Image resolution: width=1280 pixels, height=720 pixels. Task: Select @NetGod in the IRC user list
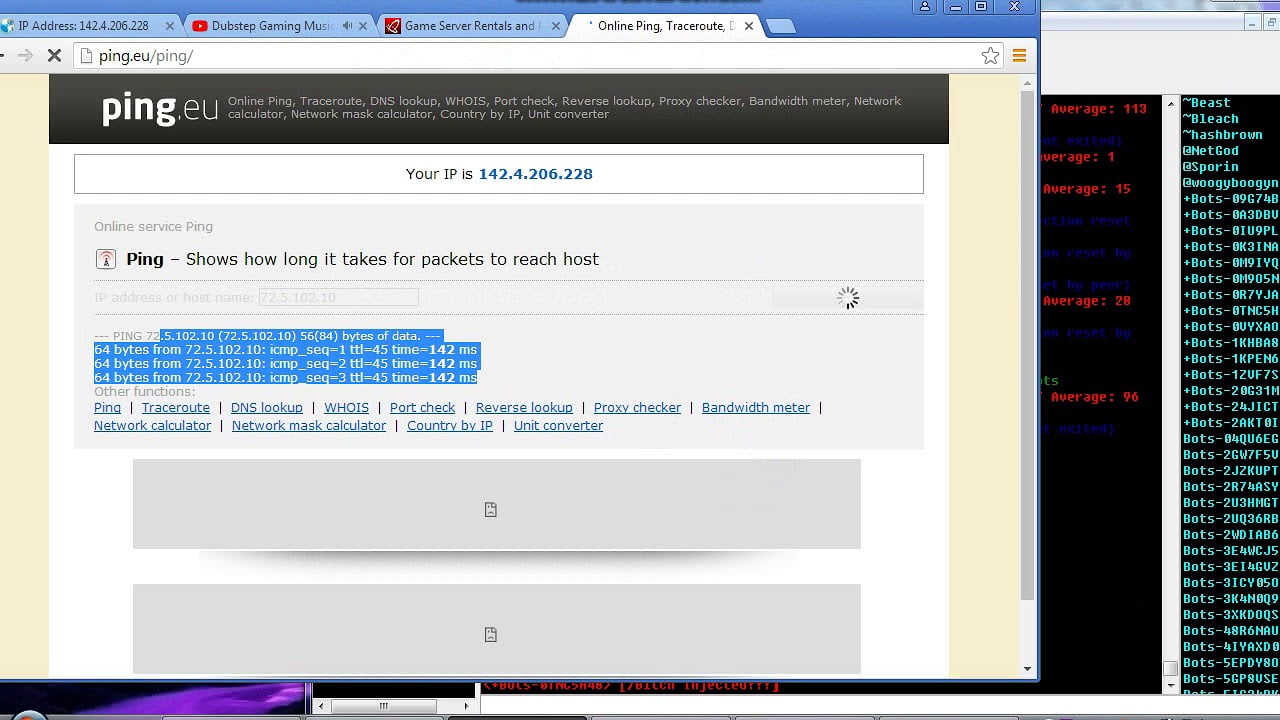(x=1211, y=151)
